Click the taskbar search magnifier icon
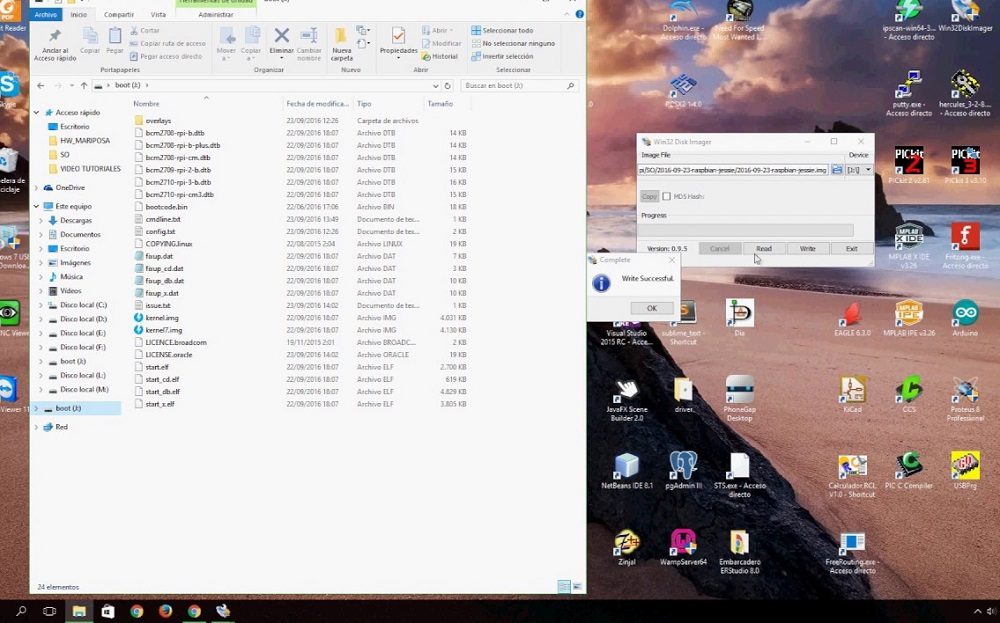 pyautogui.click(x=21, y=611)
